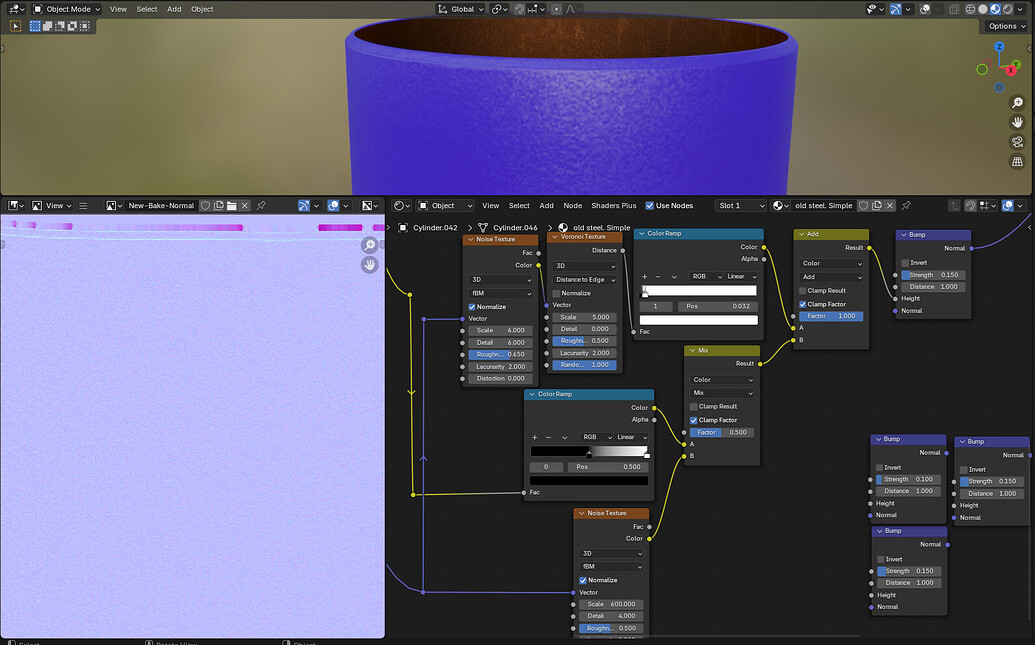The image size is (1035, 645).
Task: Click fake user shield for New-Bake-Normal
Action: [206, 206]
